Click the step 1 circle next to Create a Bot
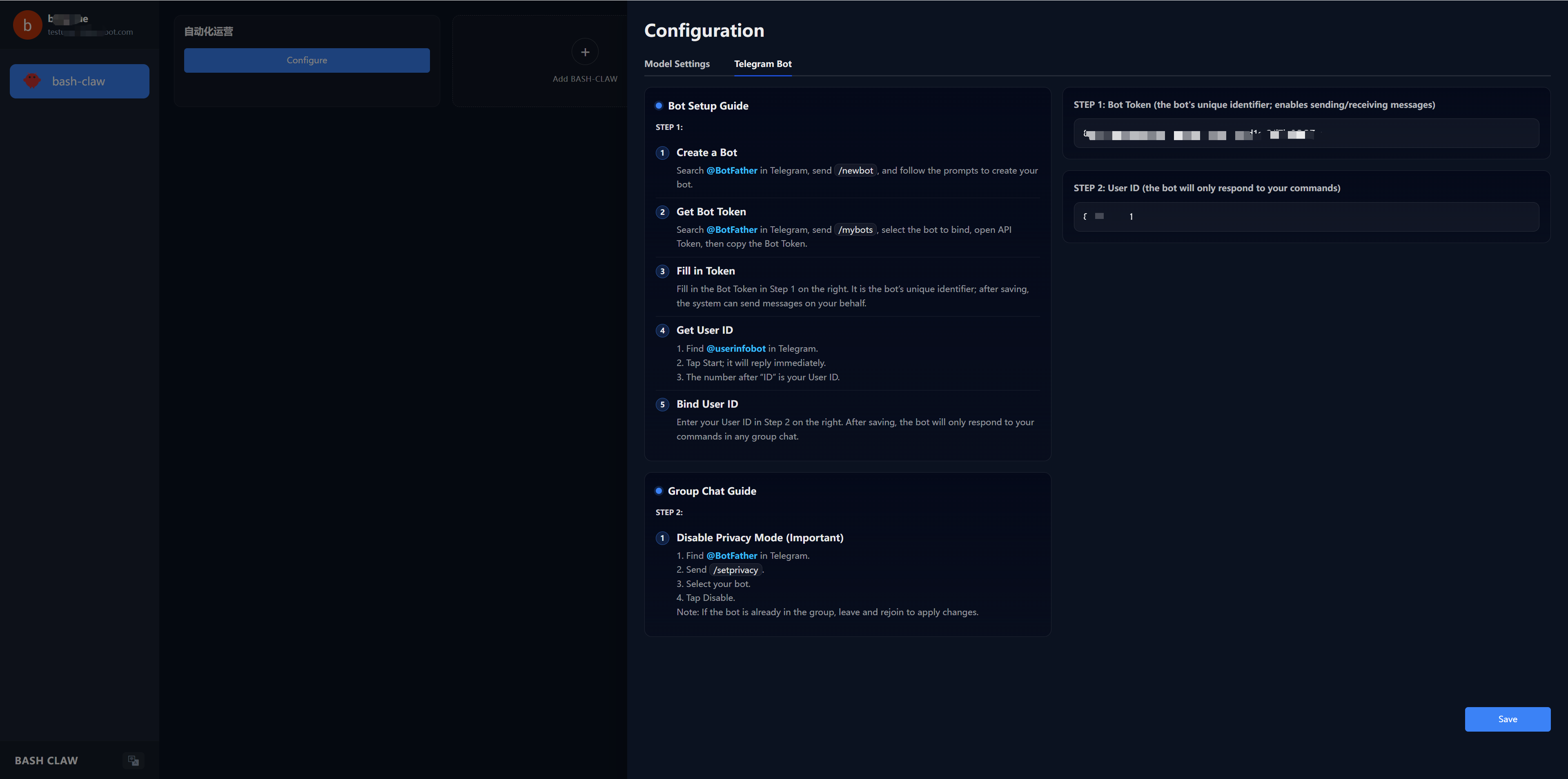Image resolution: width=1568 pixels, height=779 pixels. (x=662, y=153)
